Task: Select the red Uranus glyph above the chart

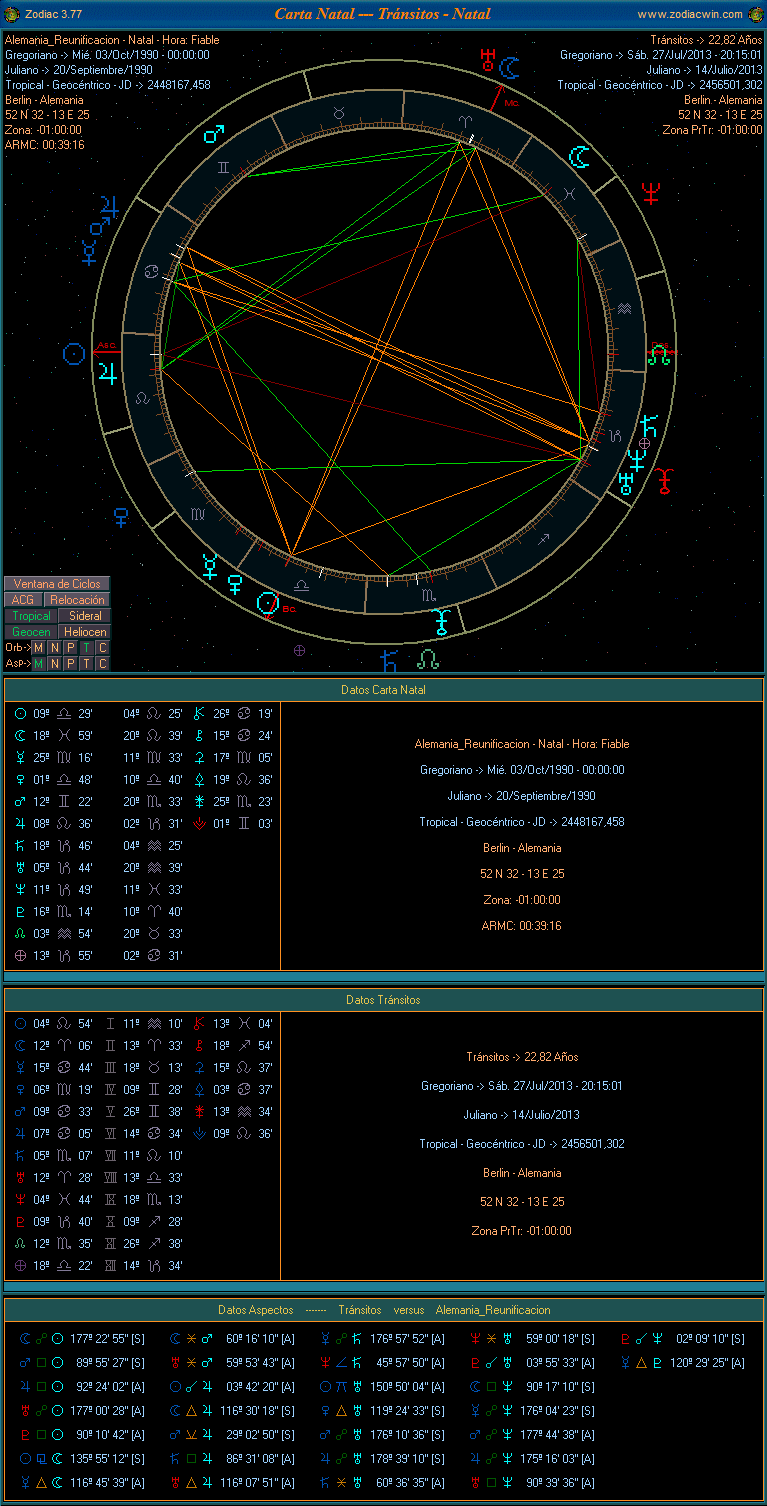Action: click(x=488, y=59)
